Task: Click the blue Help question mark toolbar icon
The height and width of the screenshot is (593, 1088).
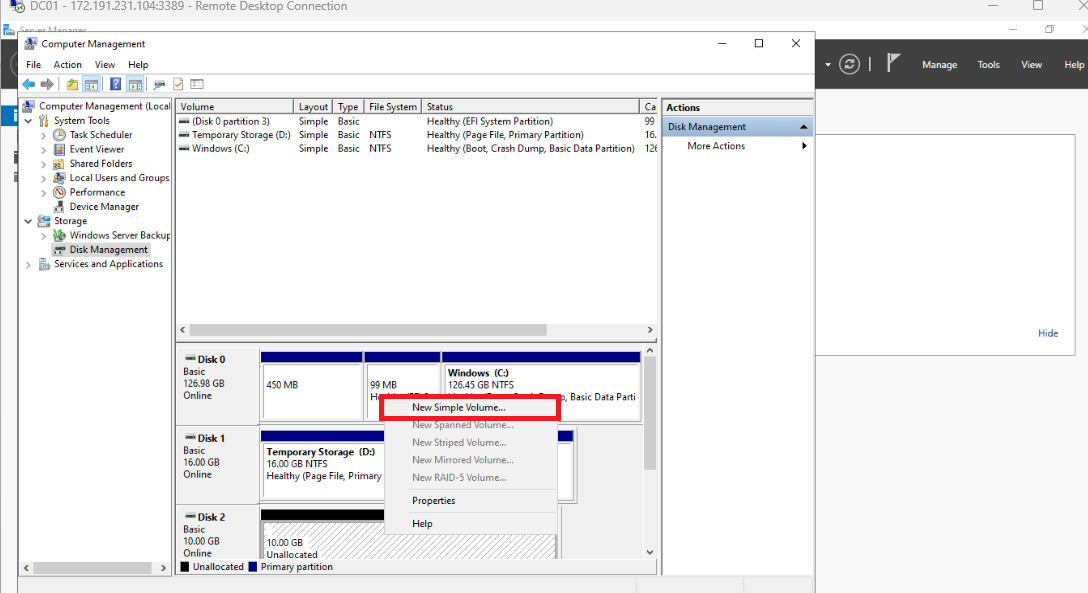Action: point(115,85)
